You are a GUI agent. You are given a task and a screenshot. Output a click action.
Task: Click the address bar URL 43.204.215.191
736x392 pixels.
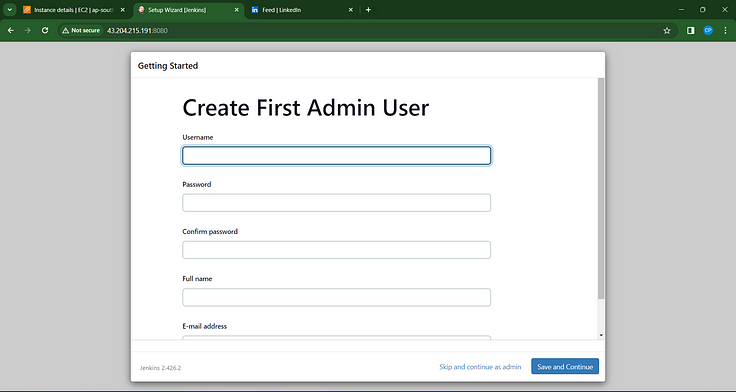137,31
